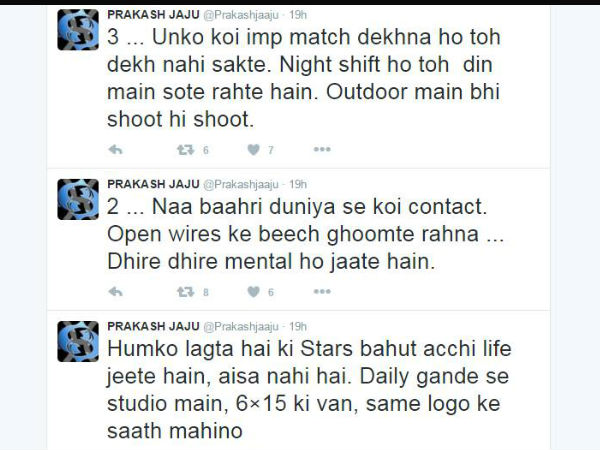Retweet the '3 ... Unko koi imp match' tweet
Viewport: 600px width, 450px height.
[186, 150]
